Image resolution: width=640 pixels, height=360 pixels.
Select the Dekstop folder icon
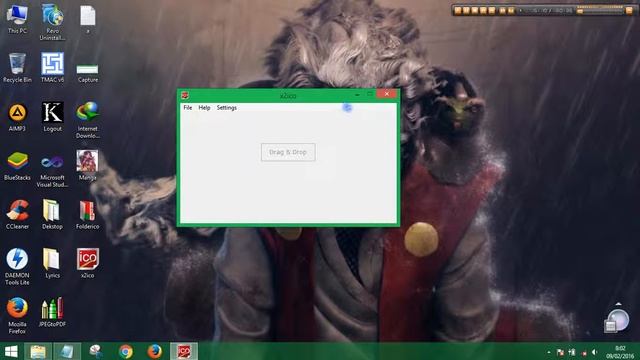(x=52, y=215)
